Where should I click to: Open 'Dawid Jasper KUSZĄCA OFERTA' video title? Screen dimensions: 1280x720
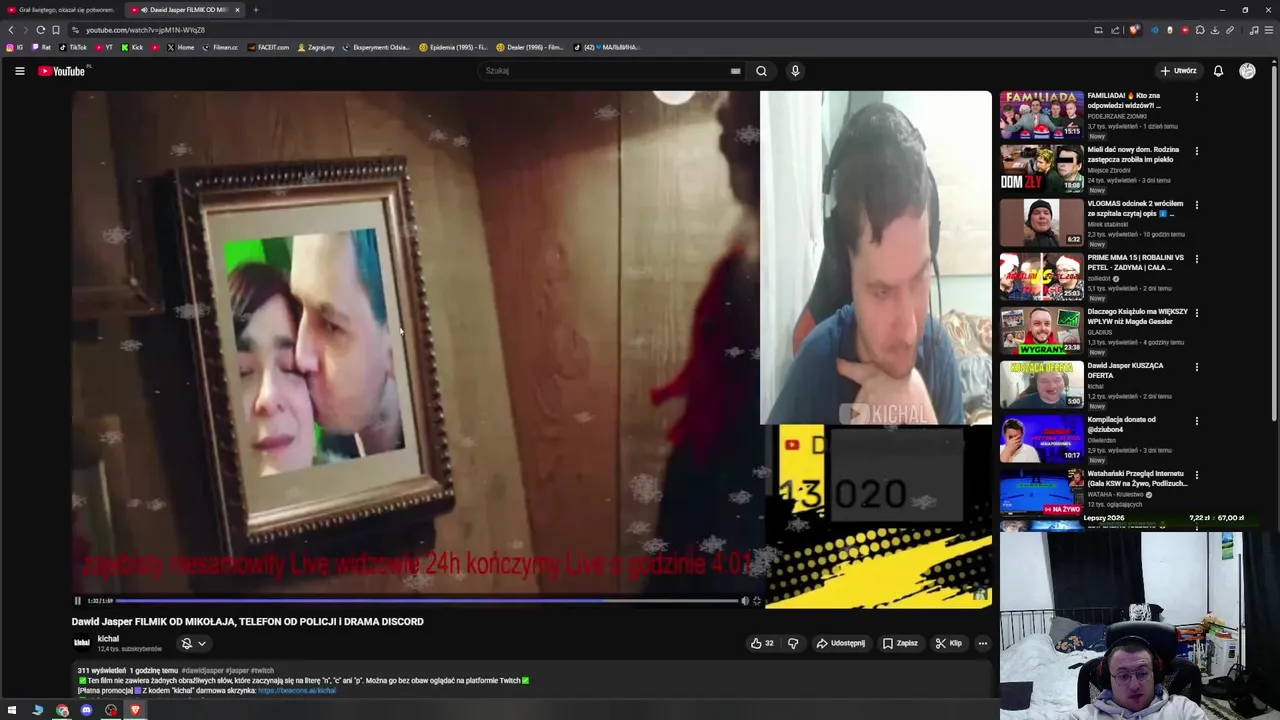1125,370
